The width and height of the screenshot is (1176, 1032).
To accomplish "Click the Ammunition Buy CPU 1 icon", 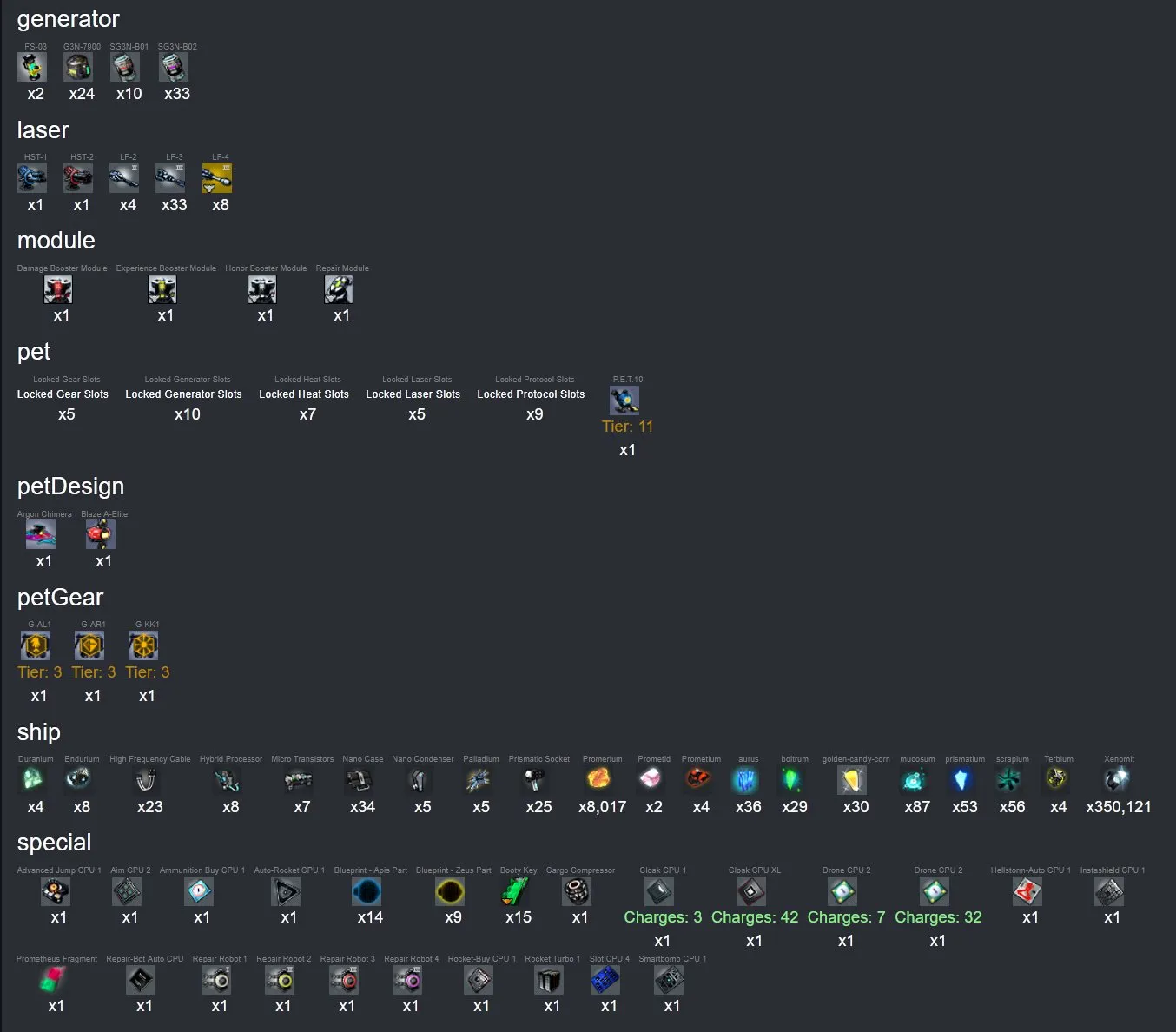I will pyautogui.click(x=199, y=891).
